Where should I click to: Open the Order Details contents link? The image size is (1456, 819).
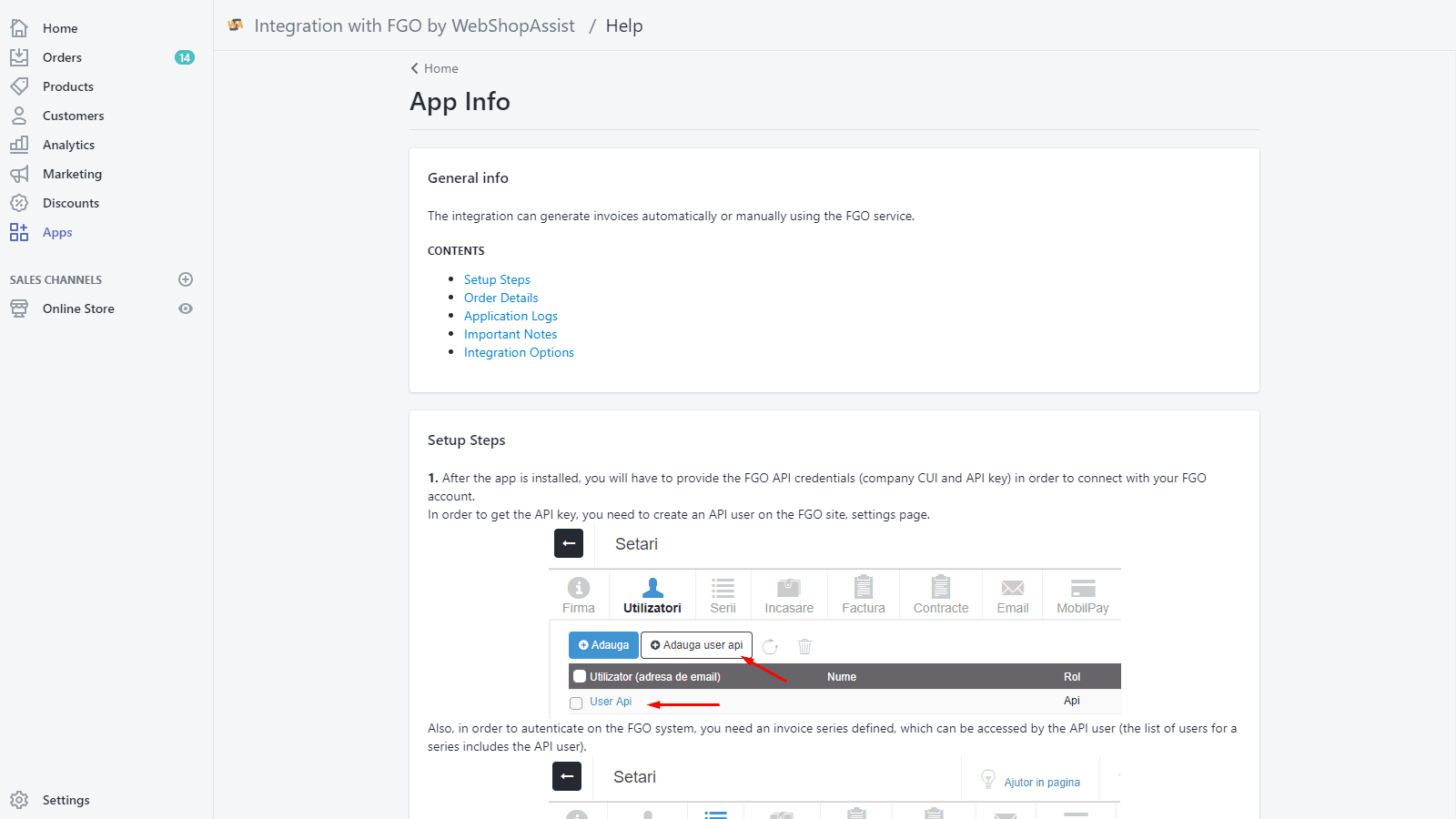pyautogui.click(x=500, y=298)
